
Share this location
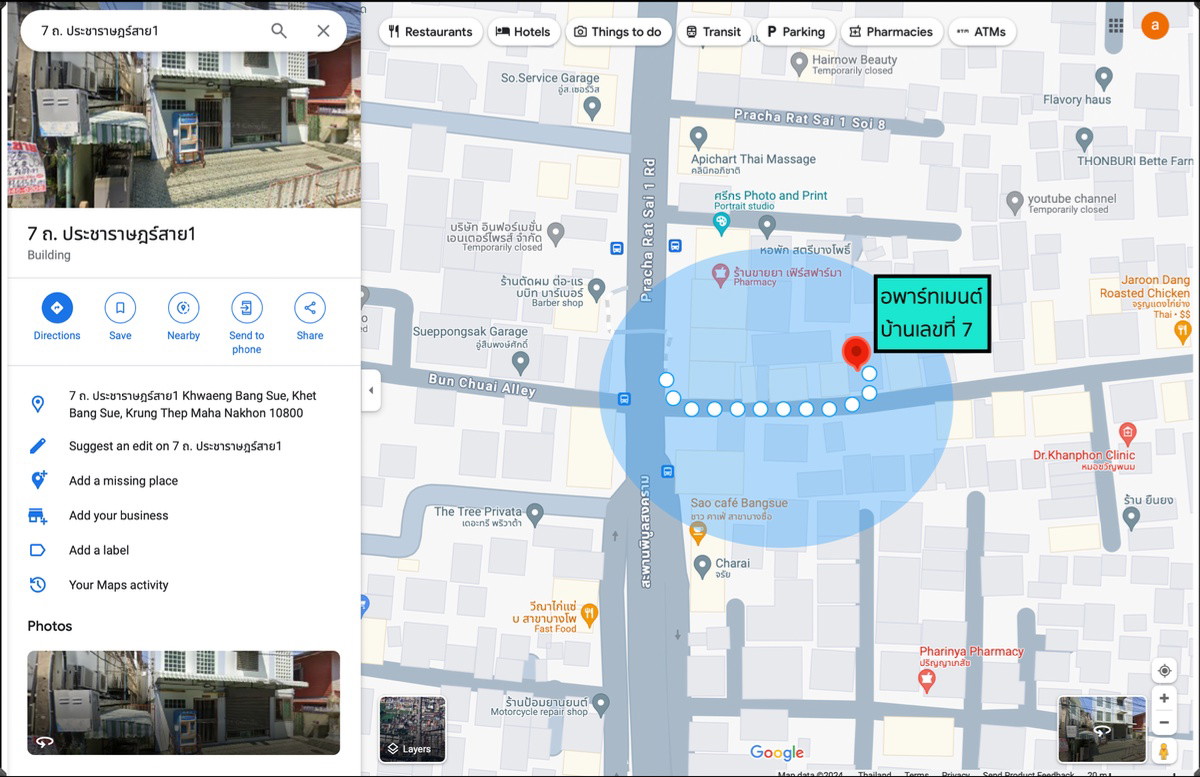310,317
